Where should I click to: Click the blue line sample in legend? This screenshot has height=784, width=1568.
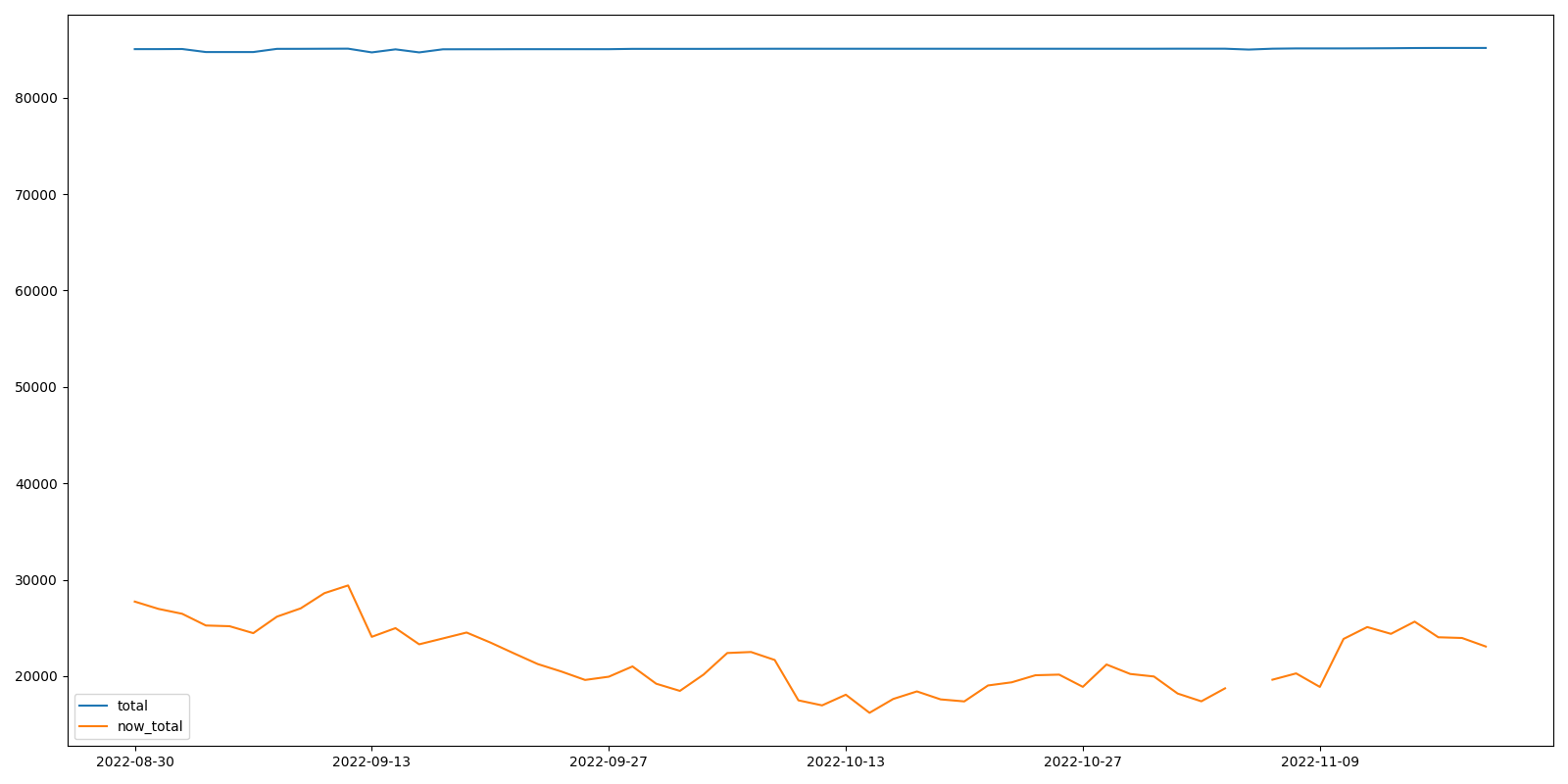click(x=94, y=706)
